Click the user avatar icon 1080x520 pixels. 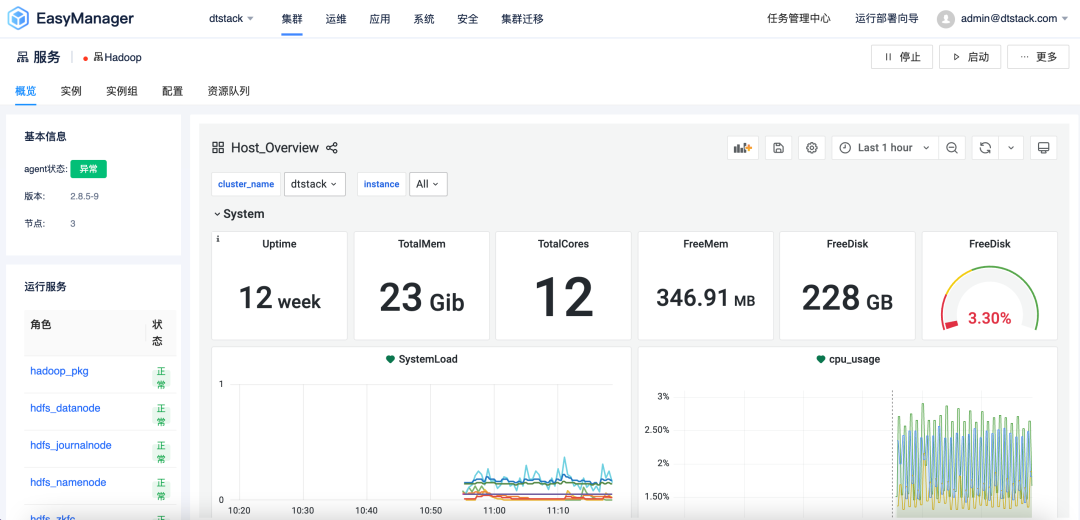click(945, 19)
